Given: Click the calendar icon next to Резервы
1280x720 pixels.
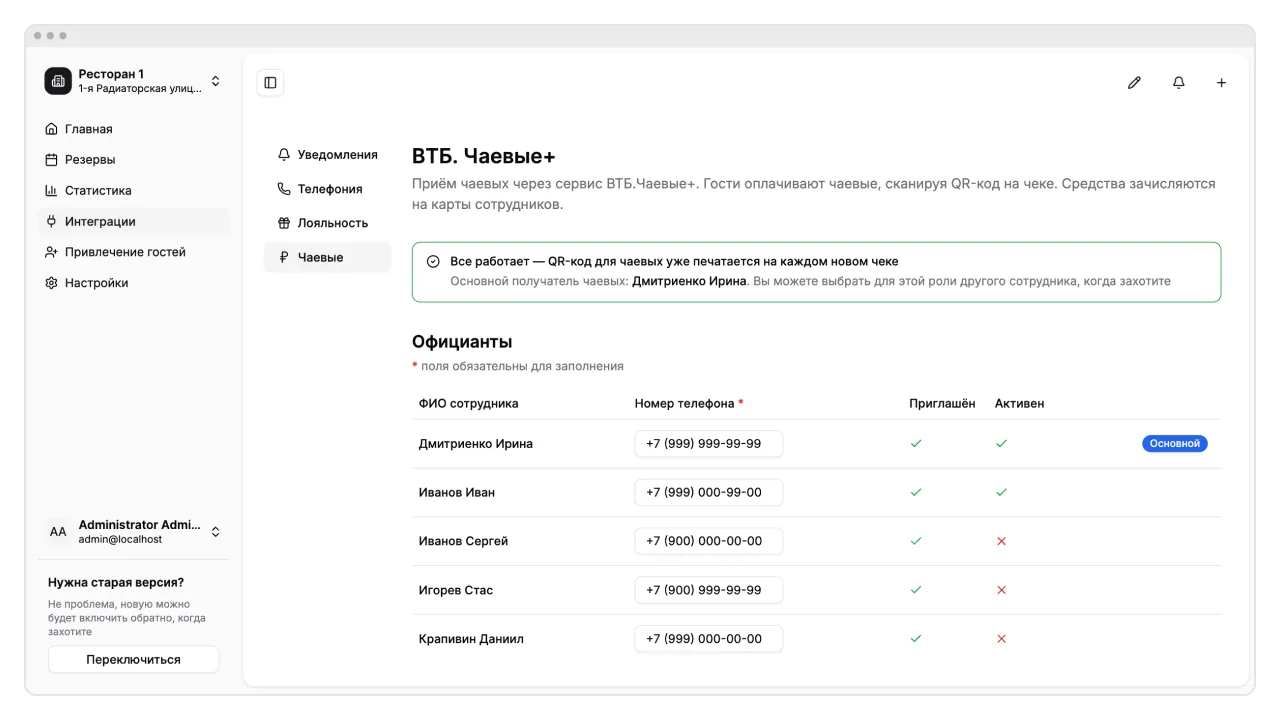Looking at the screenshot, I should 52,160.
